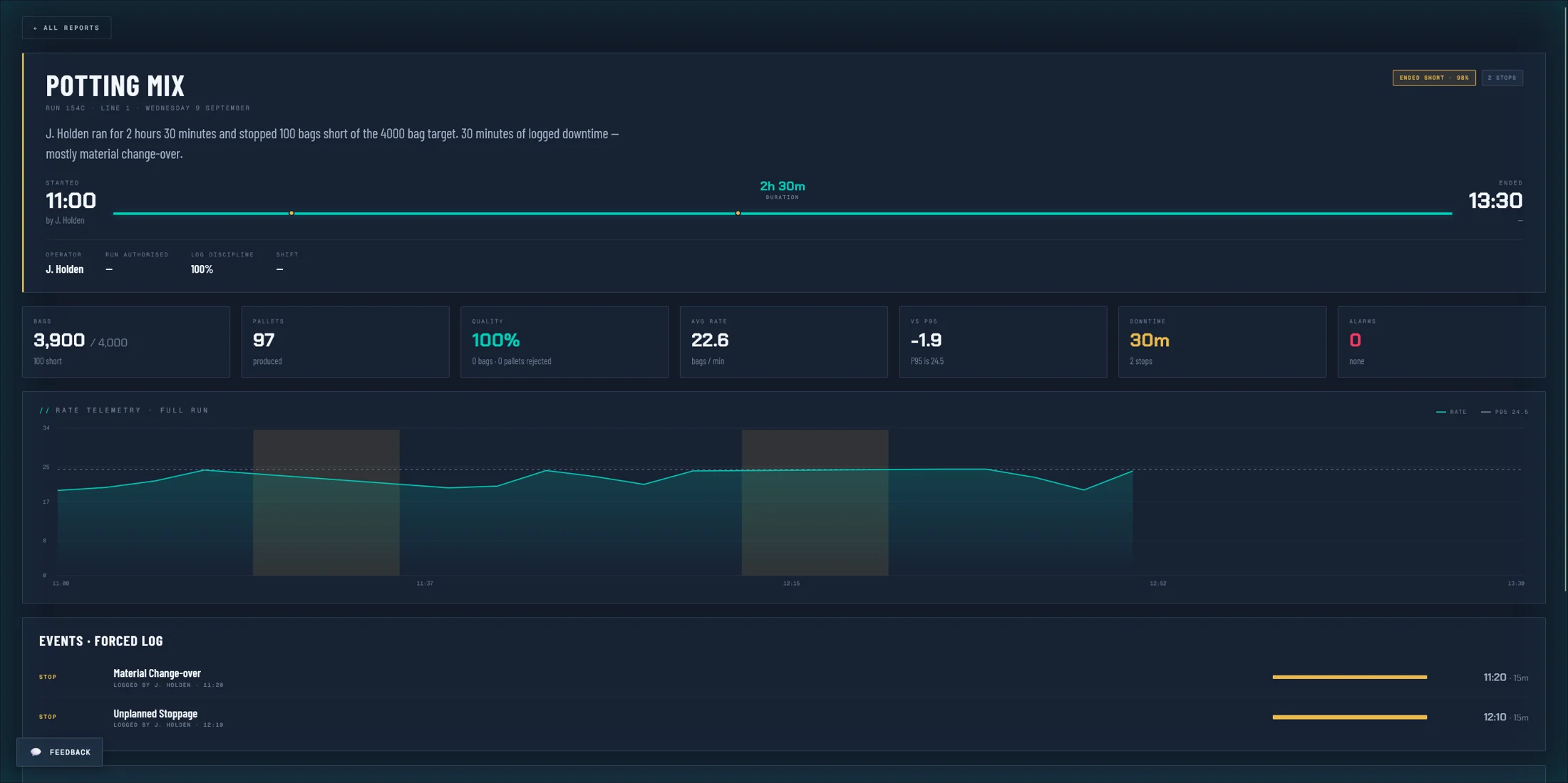Click the VS P95 -1.9 card
The image size is (1568, 783).
pos(1003,342)
